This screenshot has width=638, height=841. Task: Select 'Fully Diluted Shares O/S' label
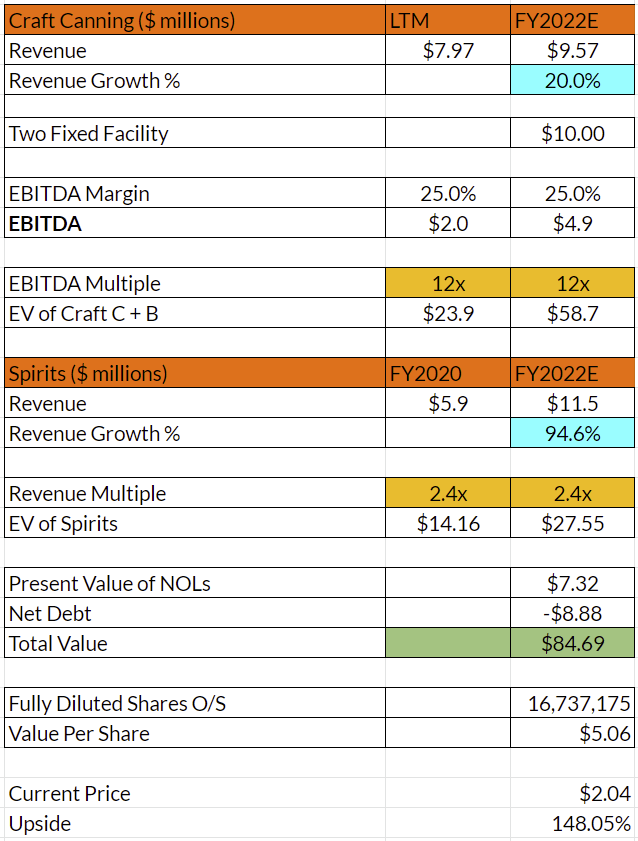pos(117,704)
